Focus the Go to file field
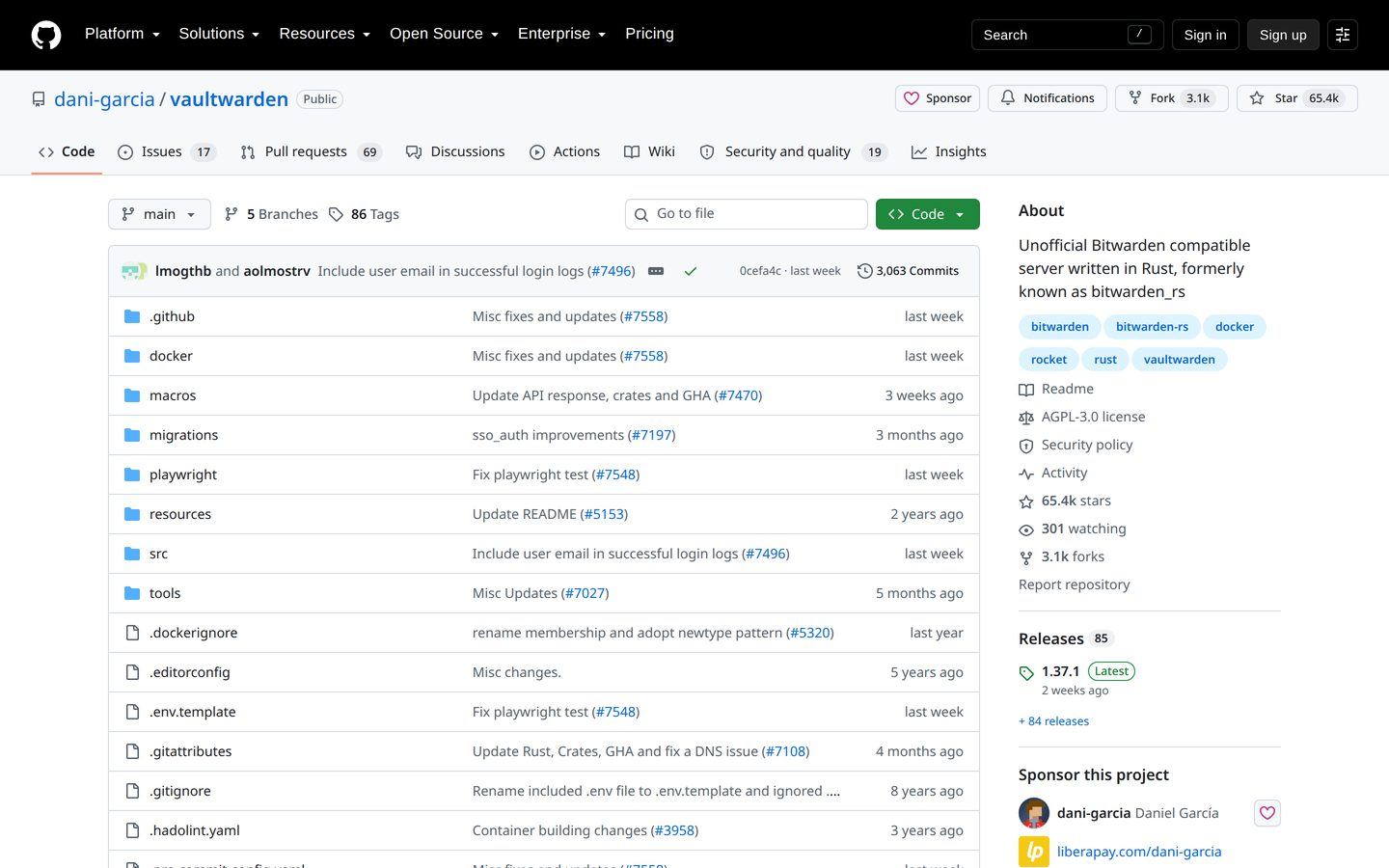Screen dimensions: 1389x868 point(747,214)
